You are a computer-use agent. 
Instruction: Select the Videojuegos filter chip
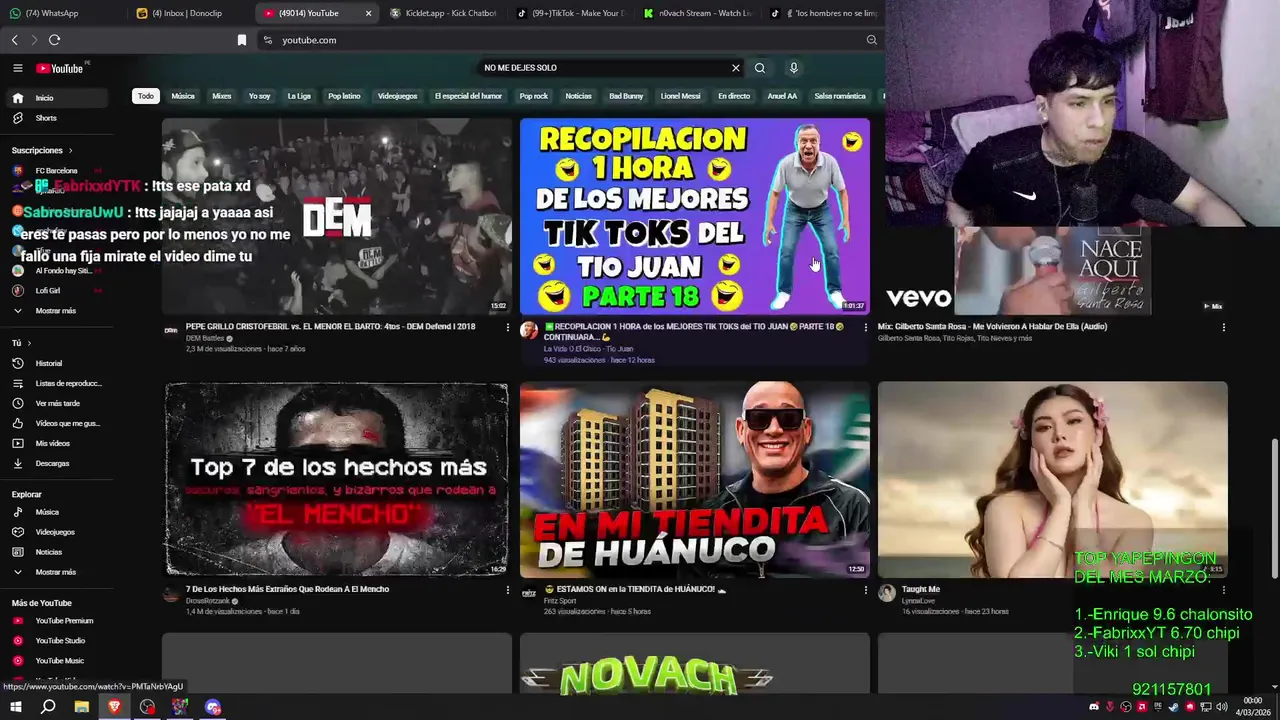[397, 96]
